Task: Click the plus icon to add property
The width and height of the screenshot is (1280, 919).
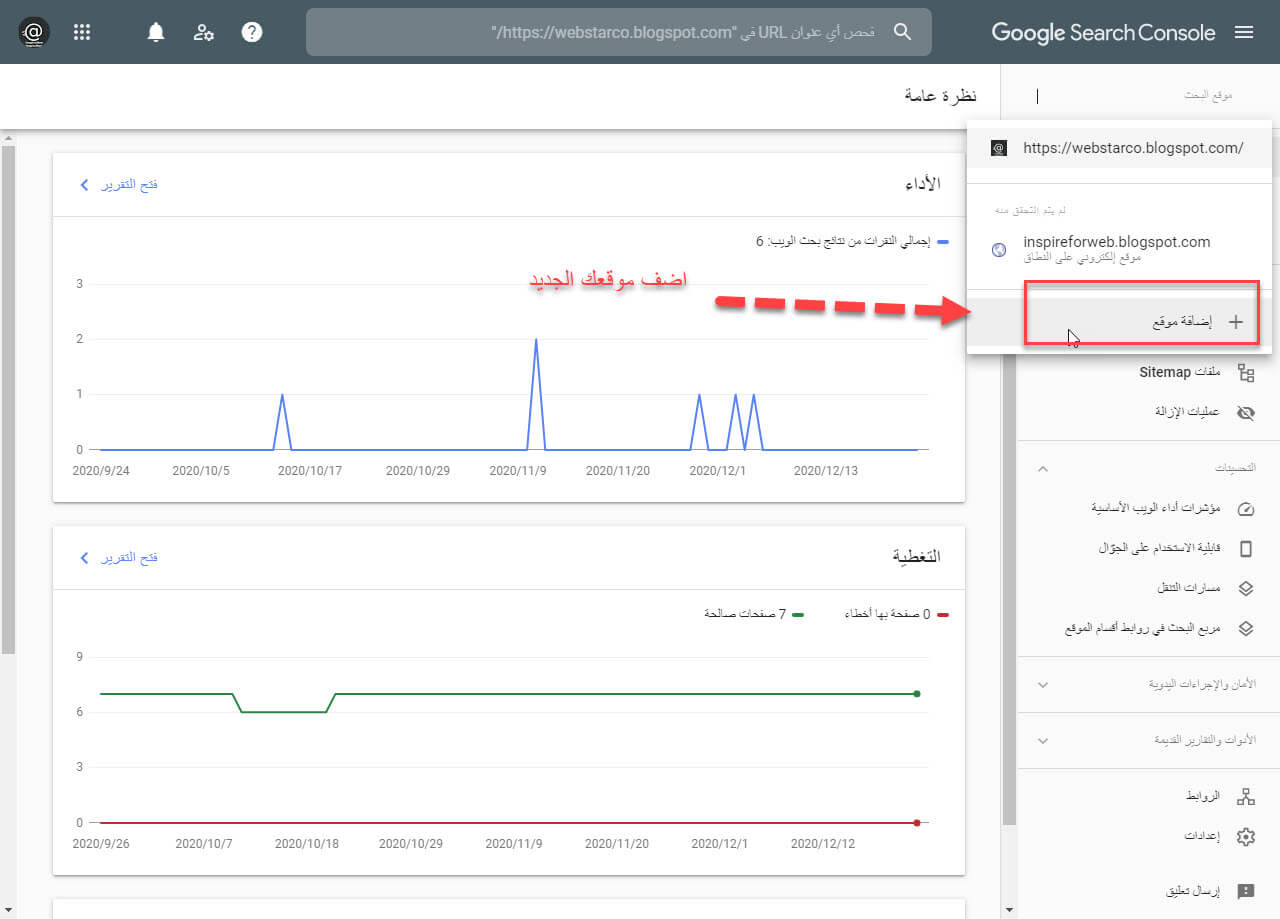Action: 1235,322
